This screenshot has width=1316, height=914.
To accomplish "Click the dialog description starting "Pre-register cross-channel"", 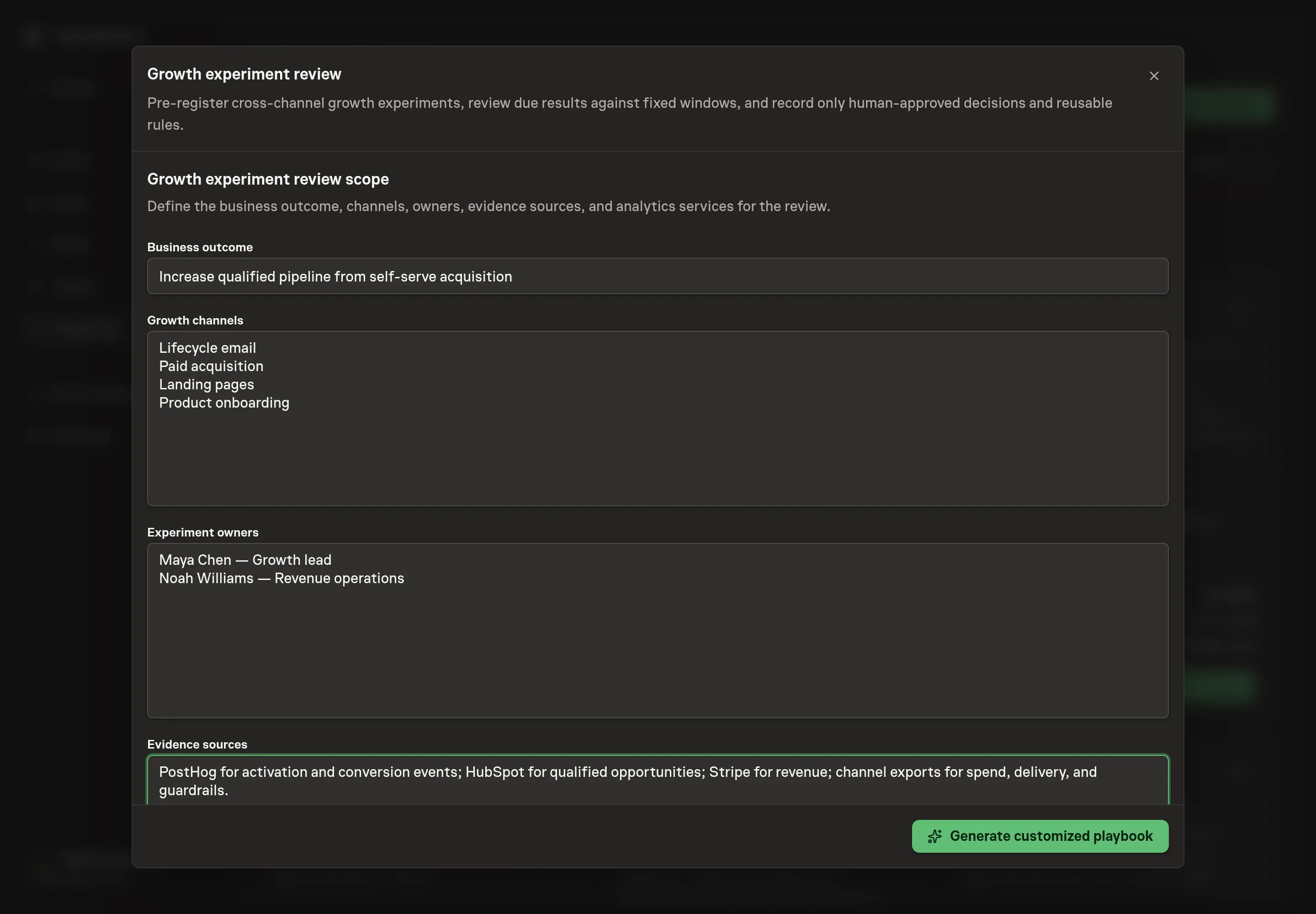I will click(629, 113).
